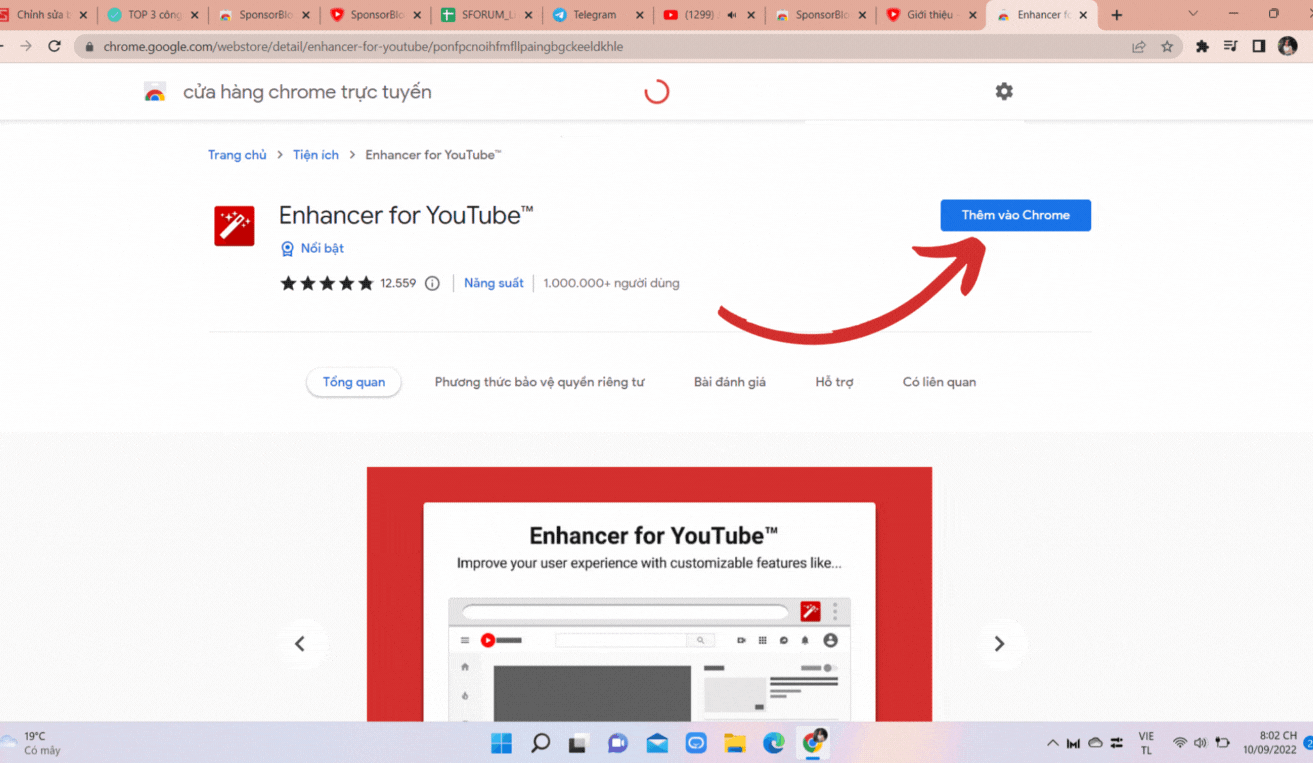This screenshot has height=763, width=1313.
Task: Show previous screenshot with left arrow
Action: pyautogui.click(x=299, y=644)
